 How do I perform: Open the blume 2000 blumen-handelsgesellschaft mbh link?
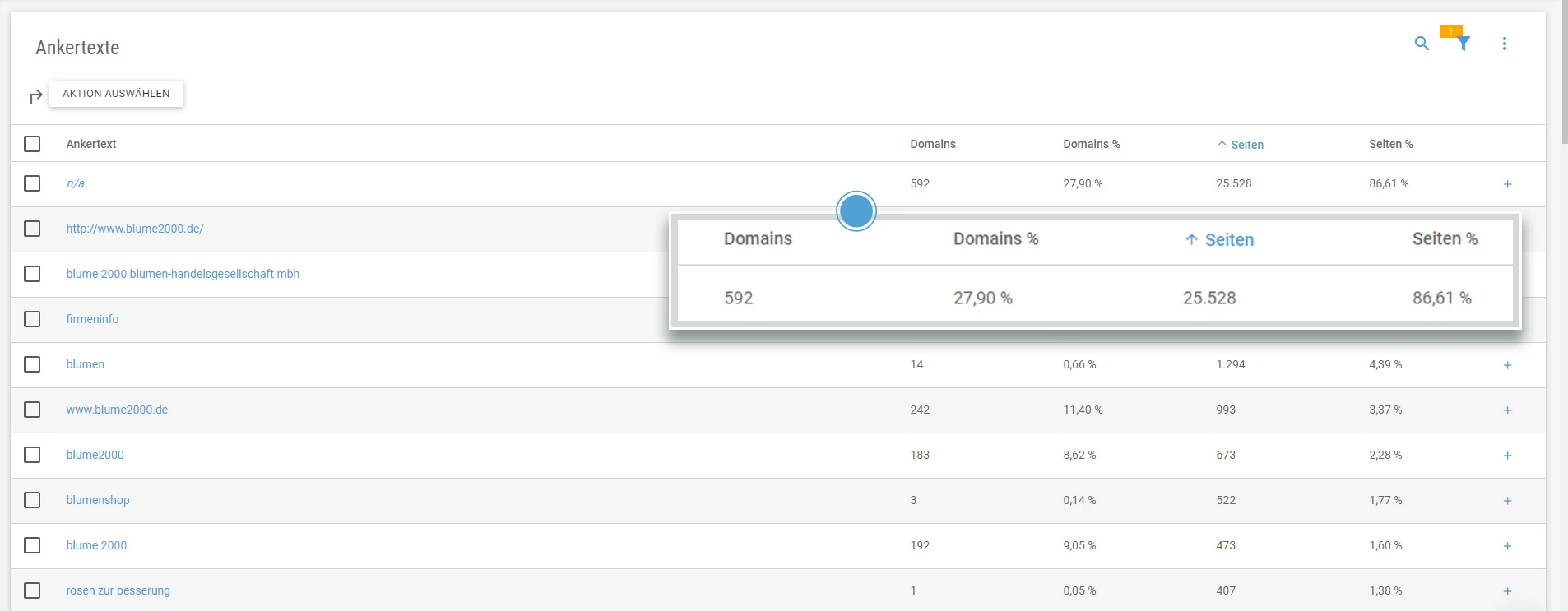coord(183,274)
